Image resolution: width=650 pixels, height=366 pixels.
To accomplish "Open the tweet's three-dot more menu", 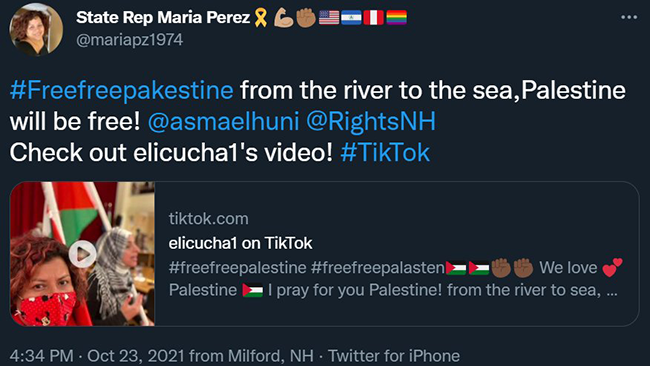I will 629,17.
